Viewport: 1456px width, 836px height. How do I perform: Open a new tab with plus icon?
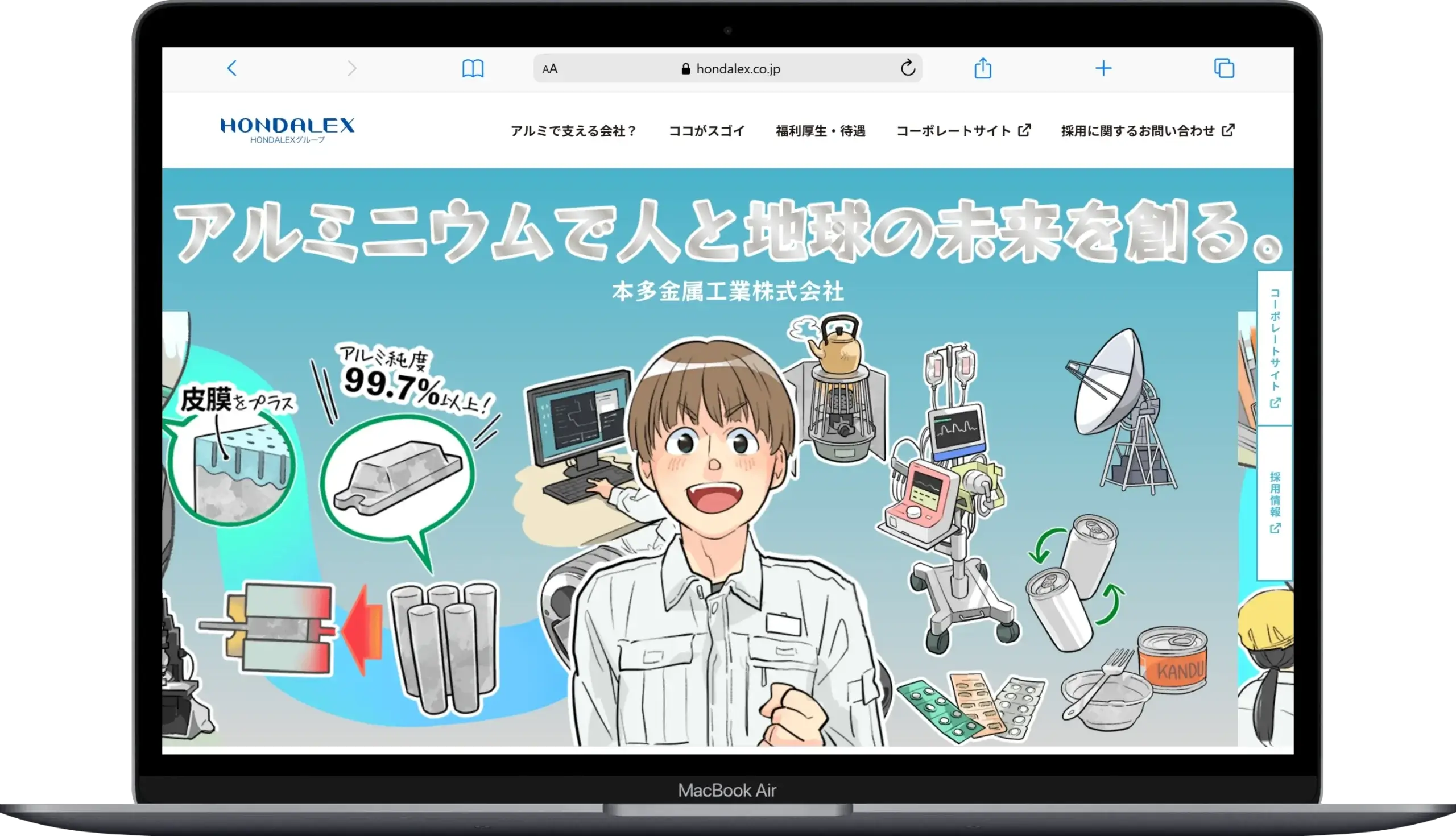point(1103,68)
